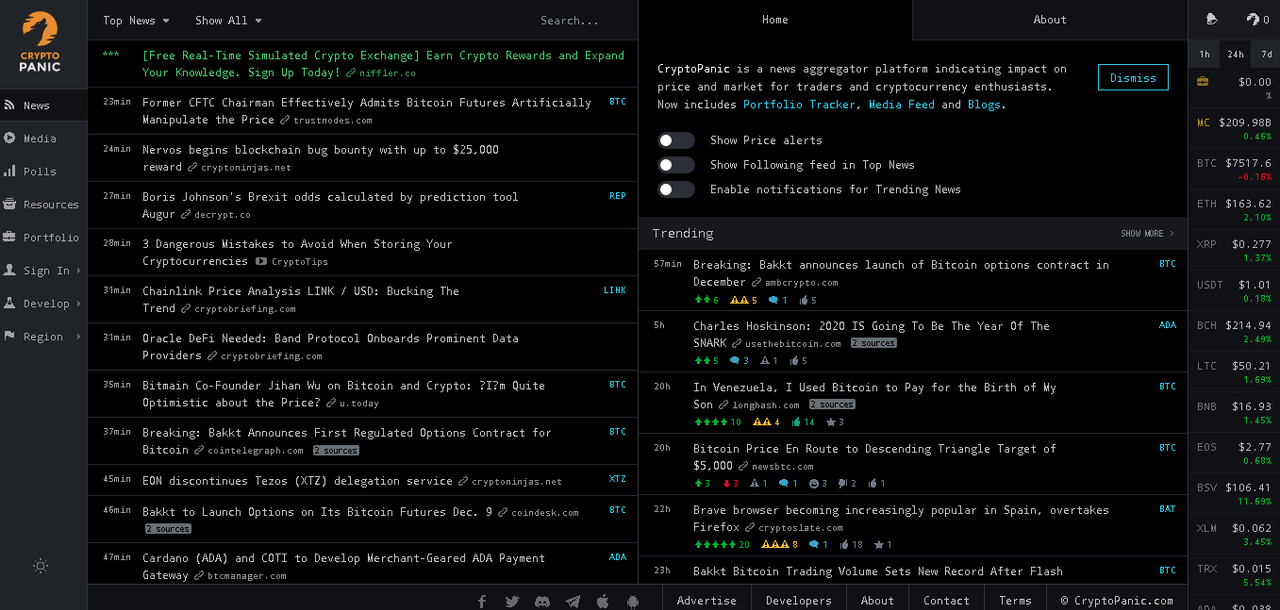Open the Portfolio section in sidebar
The width and height of the screenshot is (1280, 610).
click(x=43, y=237)
